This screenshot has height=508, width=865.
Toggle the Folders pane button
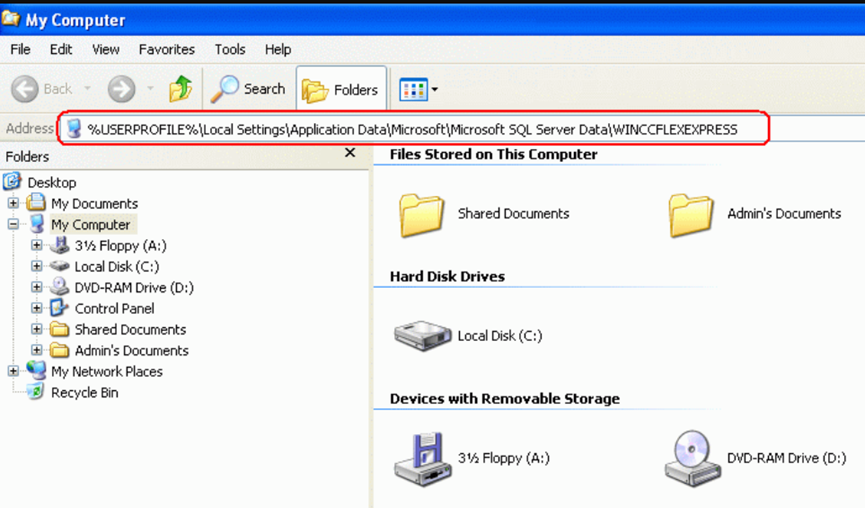[x=341, y=89]
